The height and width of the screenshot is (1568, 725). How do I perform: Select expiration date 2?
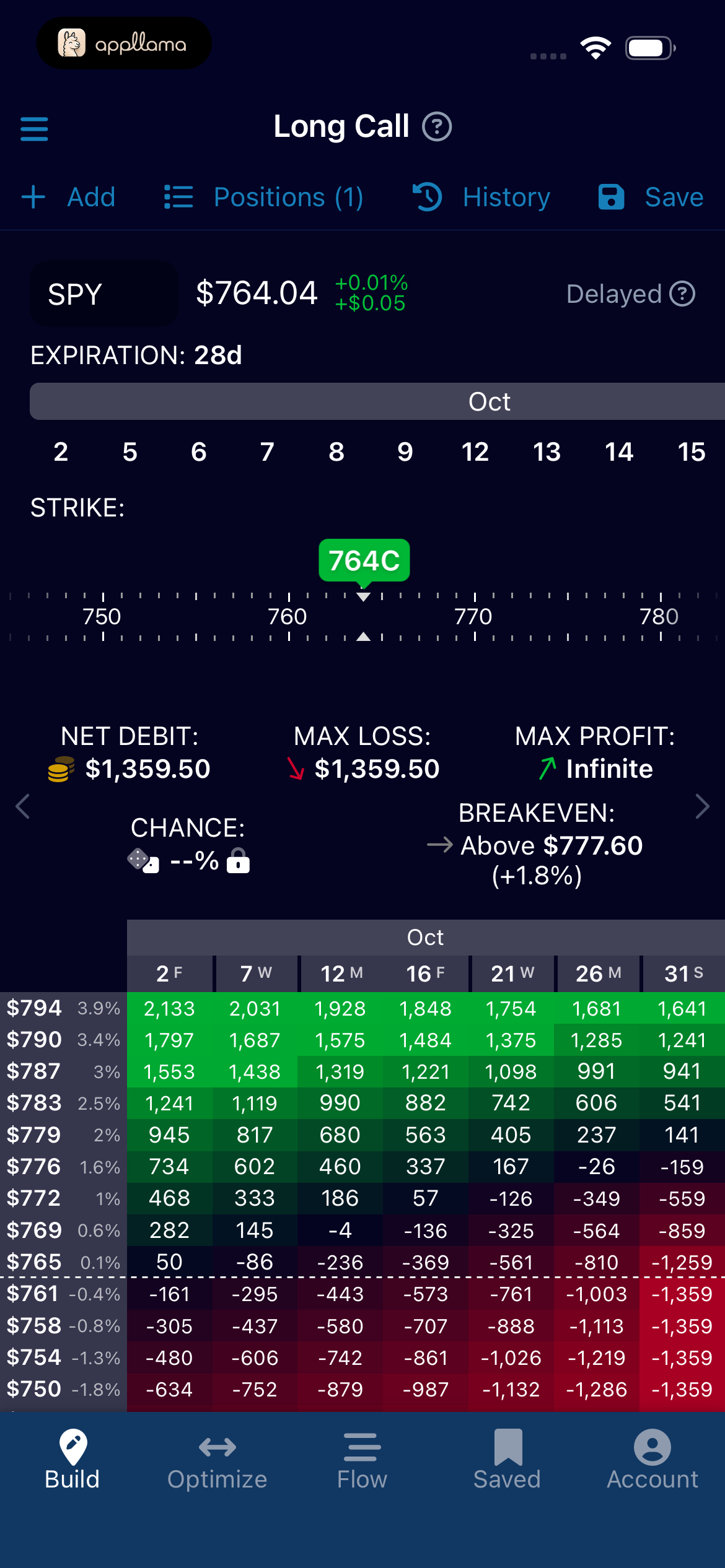pyautogui.click(x=61, y=452)
